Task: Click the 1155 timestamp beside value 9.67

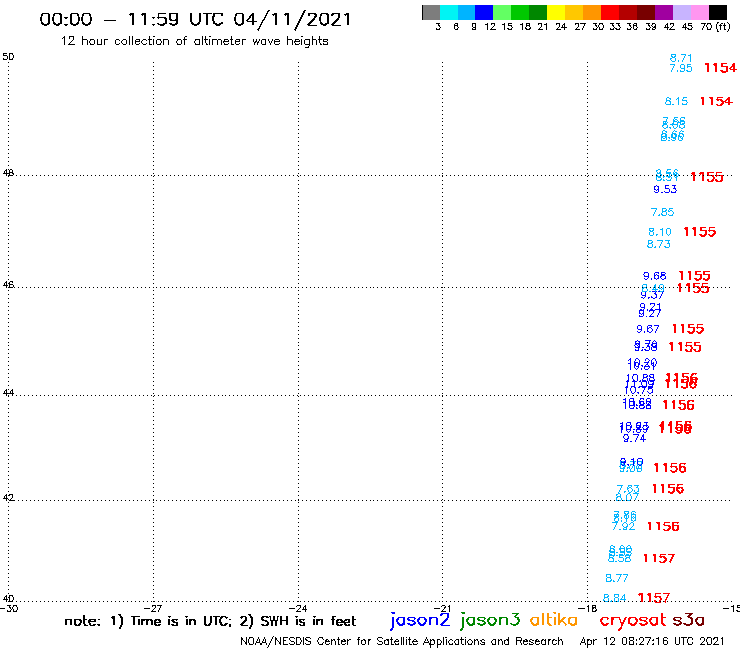Action: 688,329
